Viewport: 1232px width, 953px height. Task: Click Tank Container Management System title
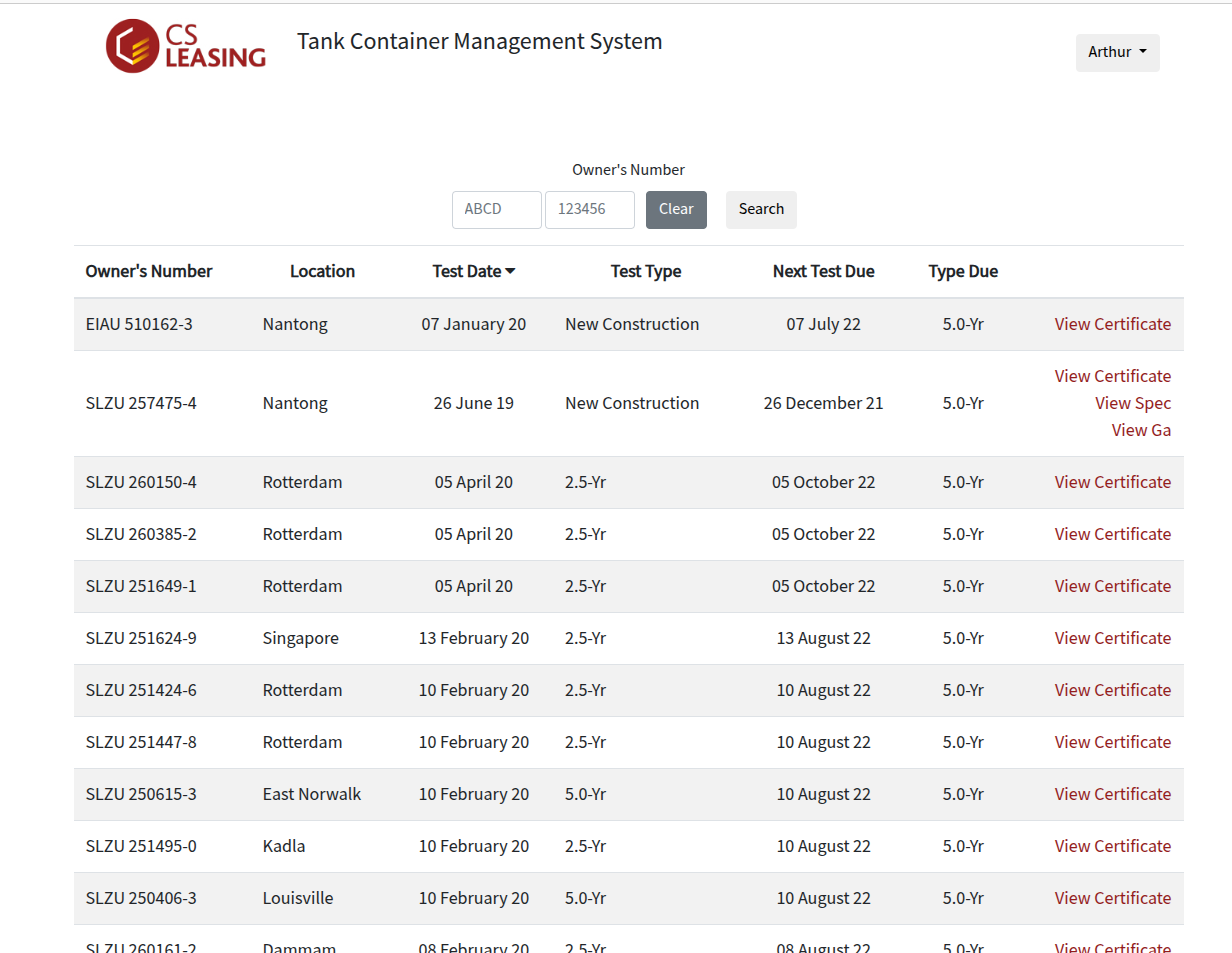click(x=480, y=42)
